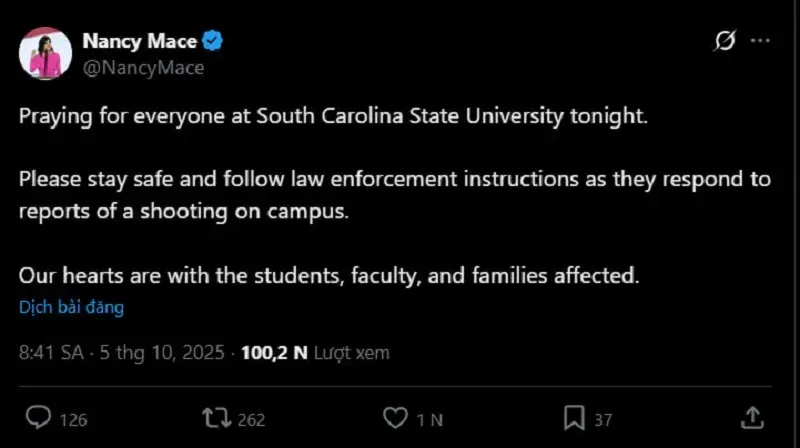800x448 pixels.
Task: Click the 1 N likes count
Action: pos(430,419)
